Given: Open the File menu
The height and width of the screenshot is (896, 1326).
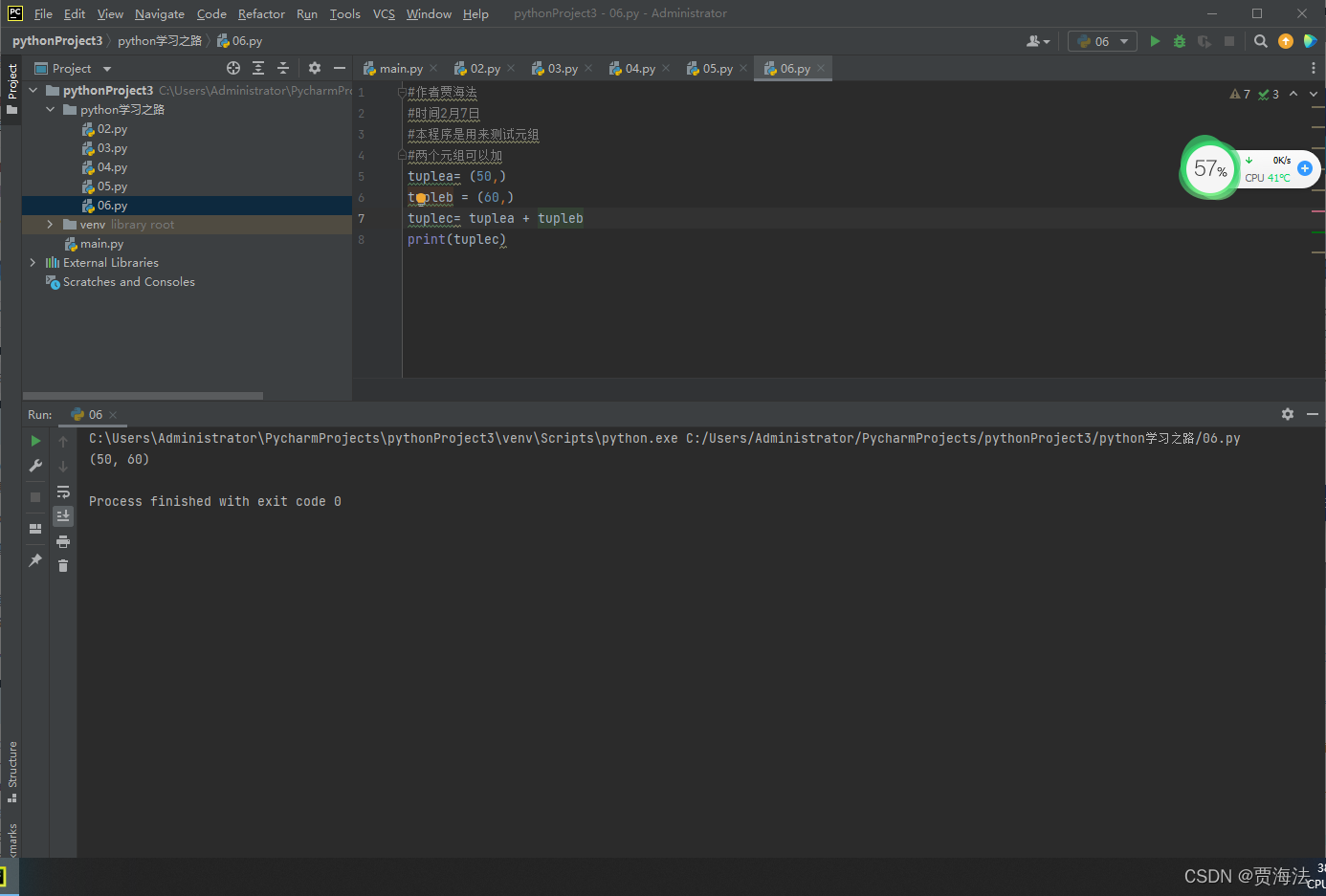Looking at the screenshot, I should (x=43, y=13).
